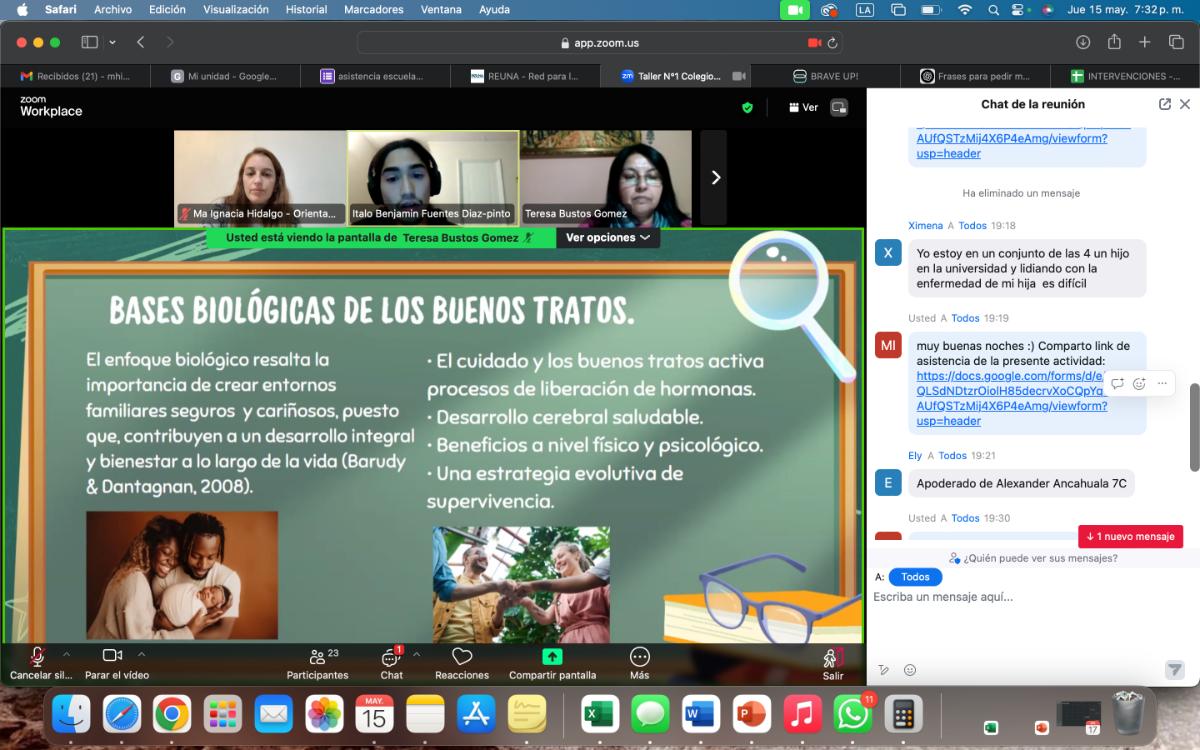Click the chat panel scrollbar
Viewport: 1200px width, 750px height.
point(1194,425)
